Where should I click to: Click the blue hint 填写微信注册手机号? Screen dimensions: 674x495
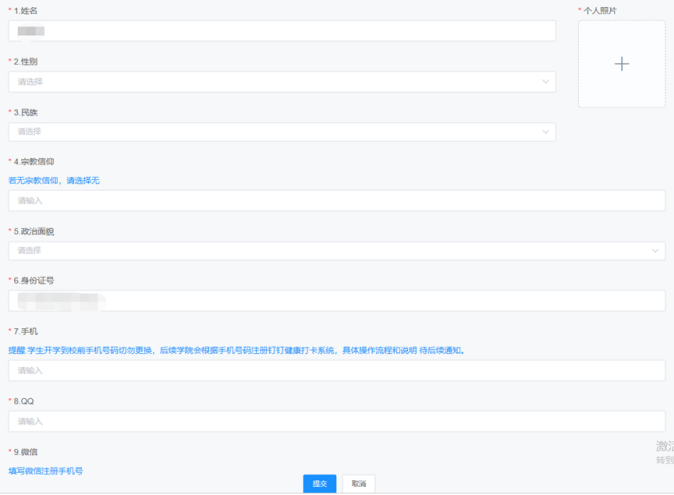(x=46, y=470)
